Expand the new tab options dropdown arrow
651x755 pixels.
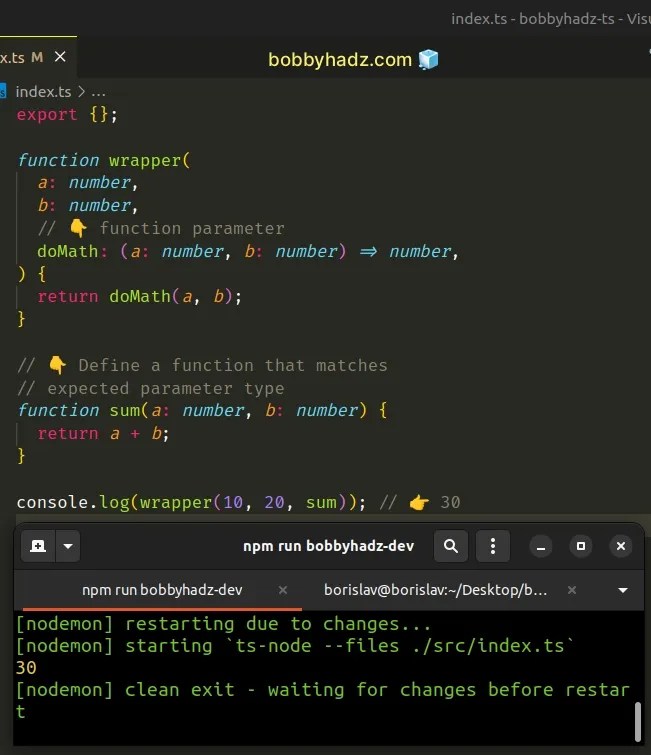click(68, 546)
